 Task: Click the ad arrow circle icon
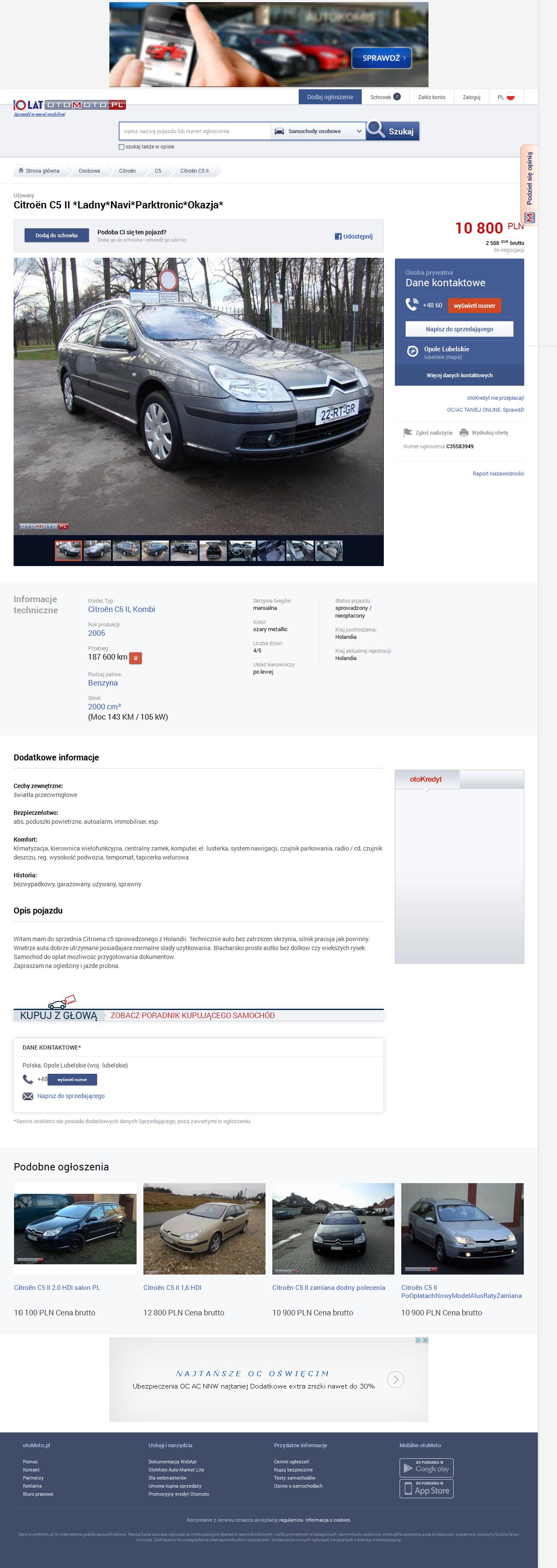click(396, 1379)
